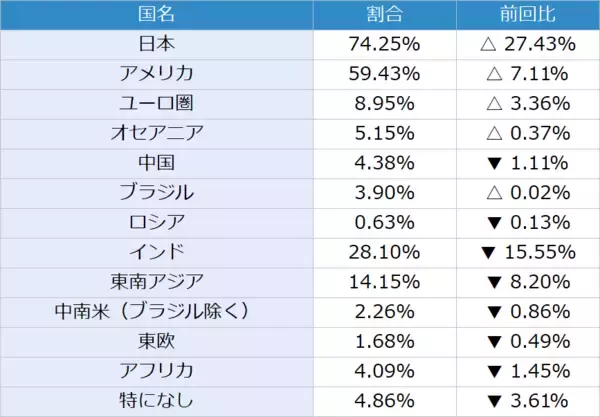The image size is (600, 417).
Task: Select the 割合 column header
Action: tap(385, 14)
